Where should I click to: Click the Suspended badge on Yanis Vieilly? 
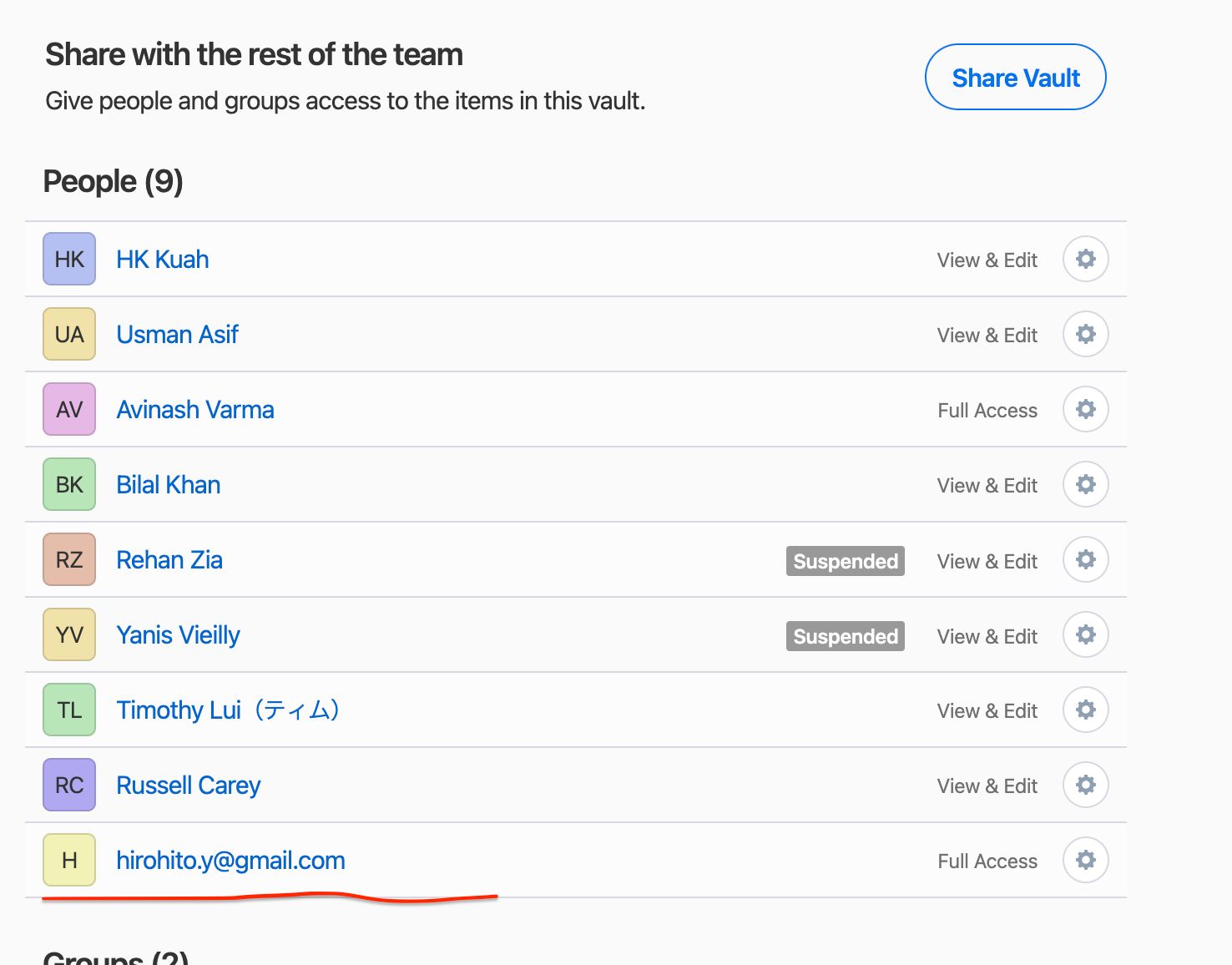pyautogui.click(x=845, y=636)
